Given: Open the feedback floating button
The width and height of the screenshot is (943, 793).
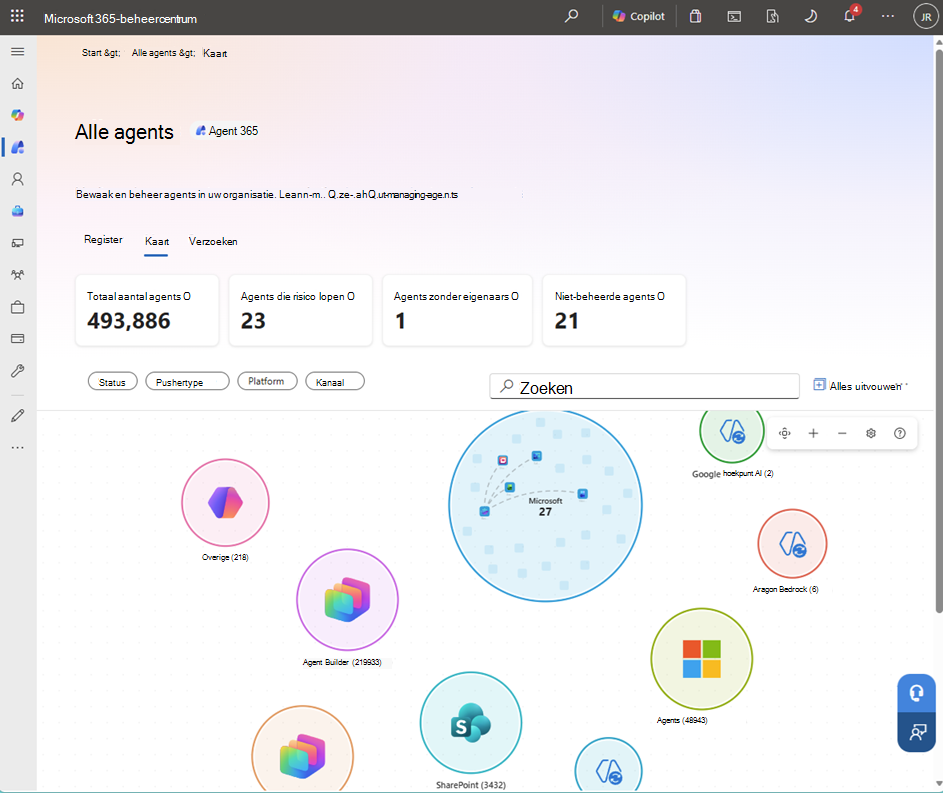Looking at the screenshot, I should [x=917, y=732].
